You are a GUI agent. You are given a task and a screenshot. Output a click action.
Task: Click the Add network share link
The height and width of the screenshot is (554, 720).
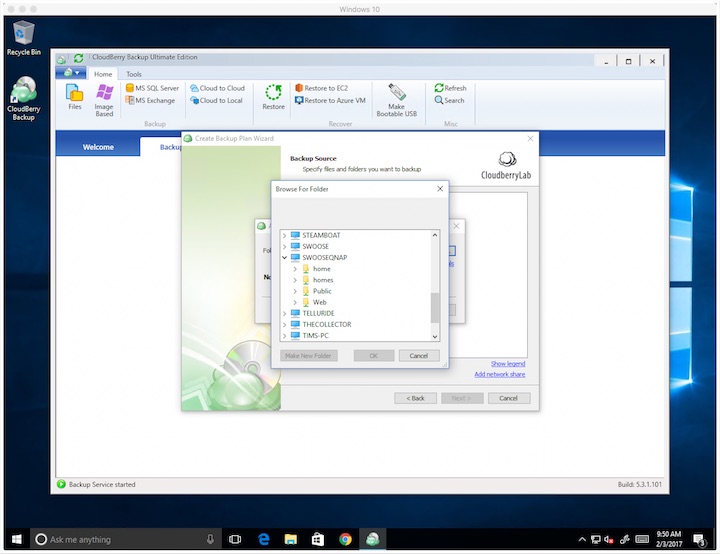500,374
